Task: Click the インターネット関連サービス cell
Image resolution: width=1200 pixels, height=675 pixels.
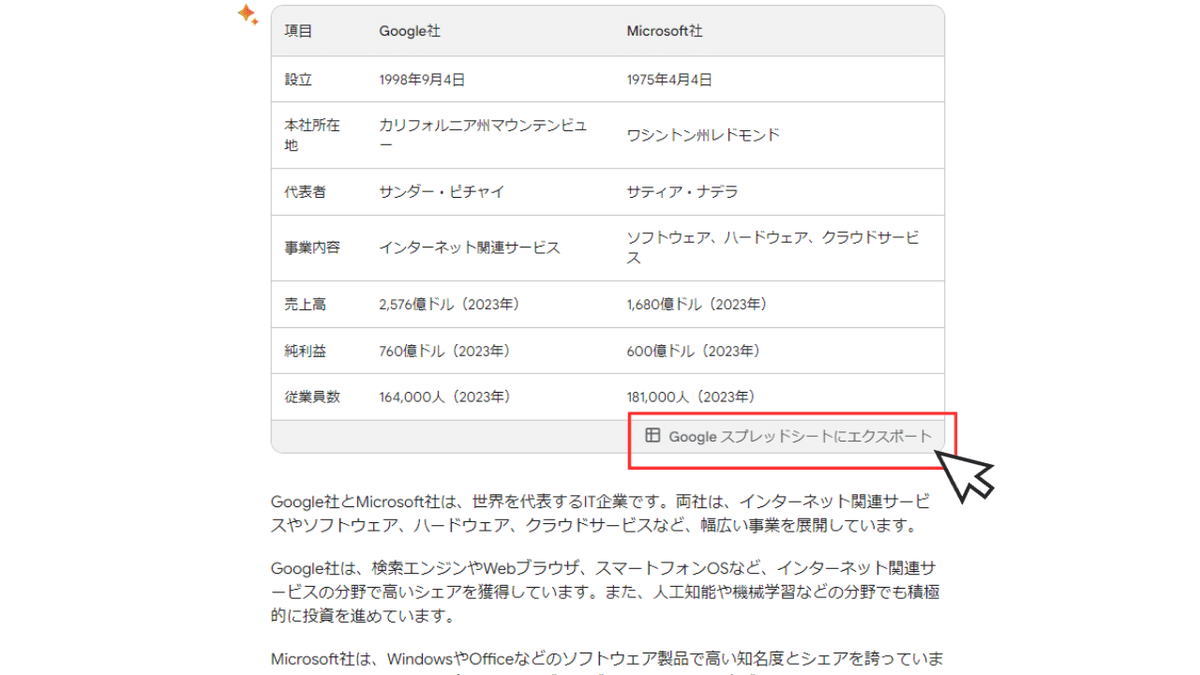Action: (470, 247)
